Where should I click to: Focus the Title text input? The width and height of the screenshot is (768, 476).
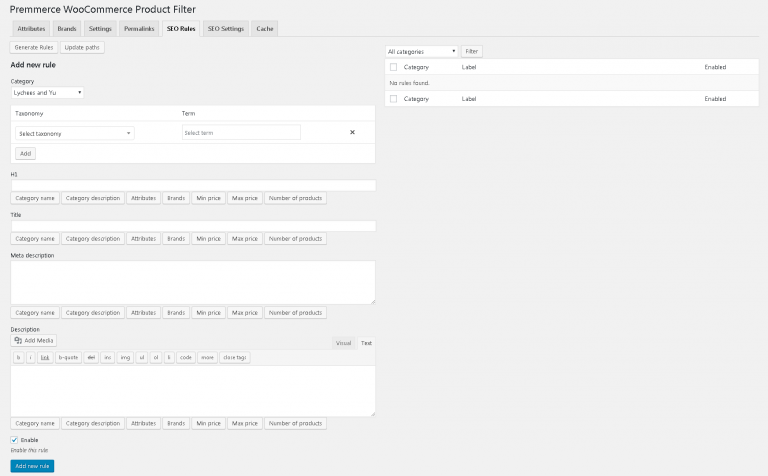pyautogui.click(x=193, y=226)
